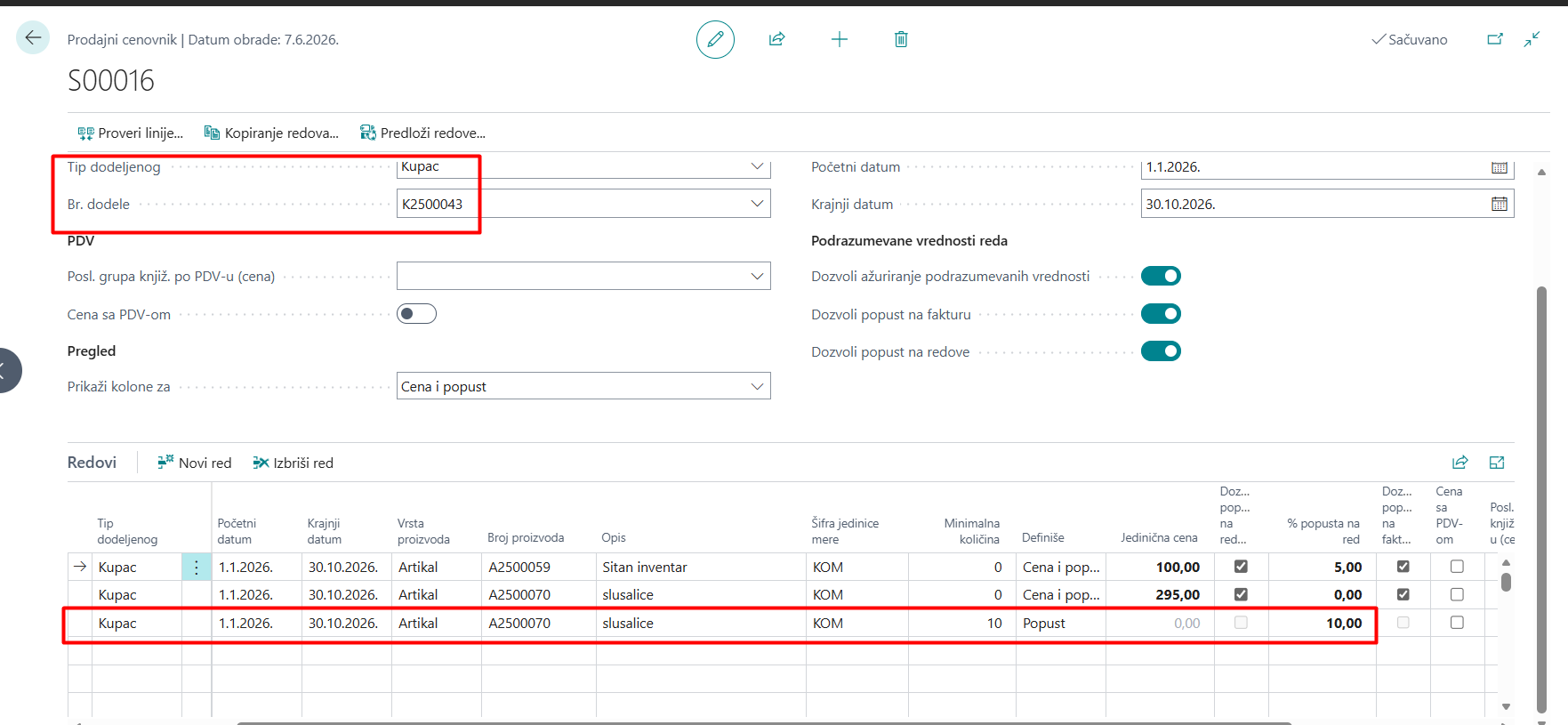Click the trash delete icon
This screenshot has height=725, width=1568.
[x=901, y=39]
